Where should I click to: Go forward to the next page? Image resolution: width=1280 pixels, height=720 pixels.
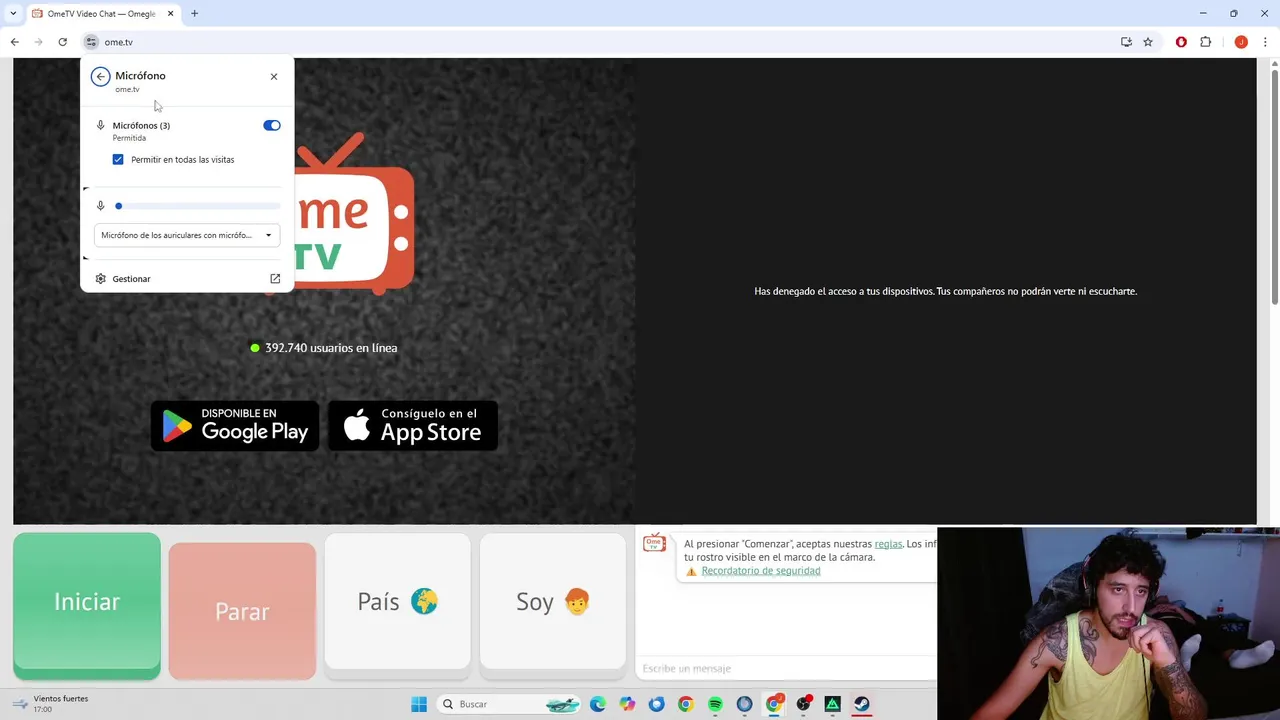tap(39, 42)
